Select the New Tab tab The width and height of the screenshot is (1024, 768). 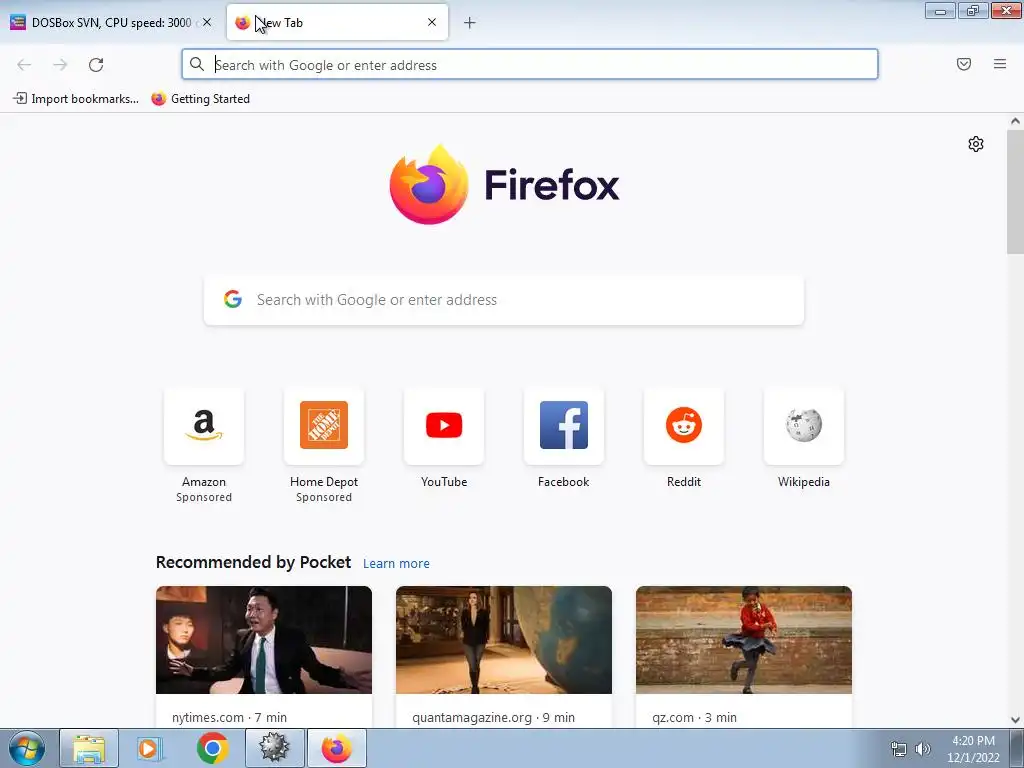pyautogui.click(x=337, y=22)
